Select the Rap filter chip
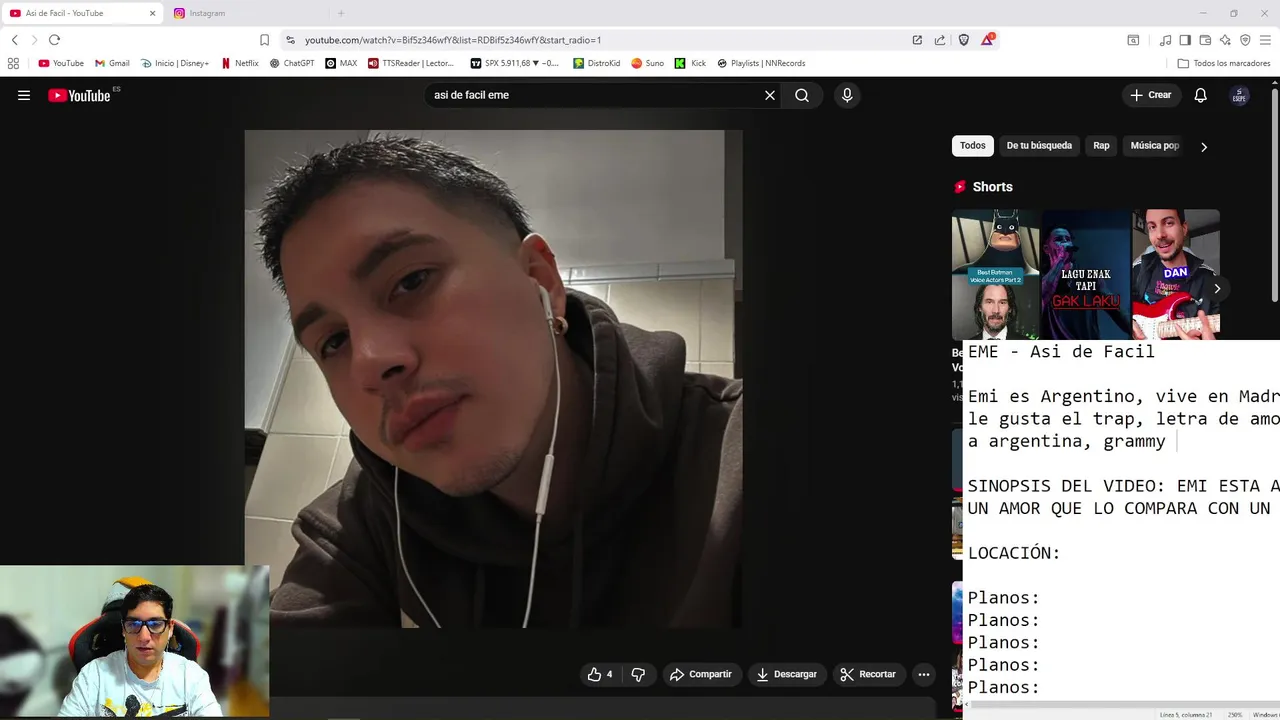The width and height of the screenshot is (1280, 720). click(1101, 146)
